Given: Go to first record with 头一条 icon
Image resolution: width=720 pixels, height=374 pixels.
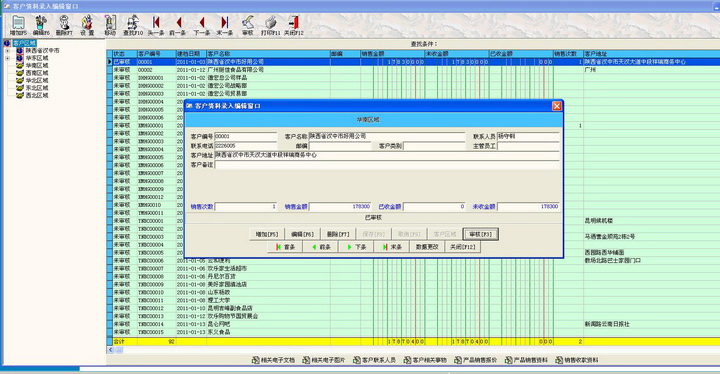Looking at the screenshot, I should (x=156, y=25).
